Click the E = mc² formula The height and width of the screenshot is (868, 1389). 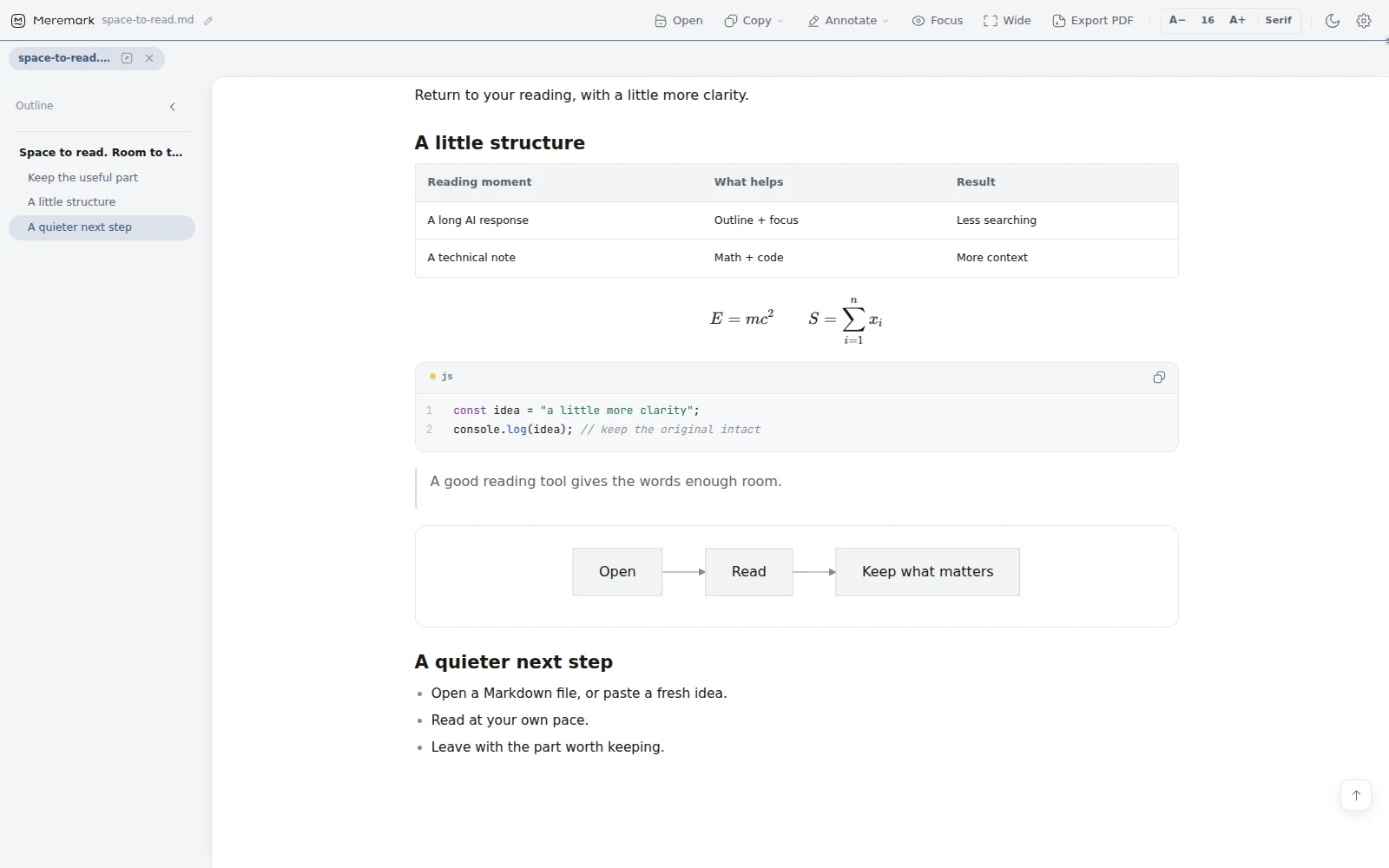742,318
